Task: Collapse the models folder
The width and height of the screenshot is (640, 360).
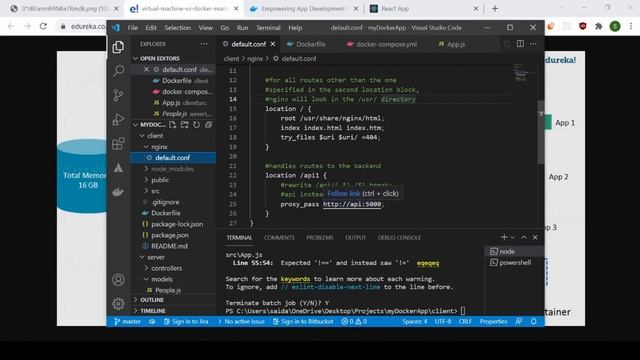Action: point(162,279)
